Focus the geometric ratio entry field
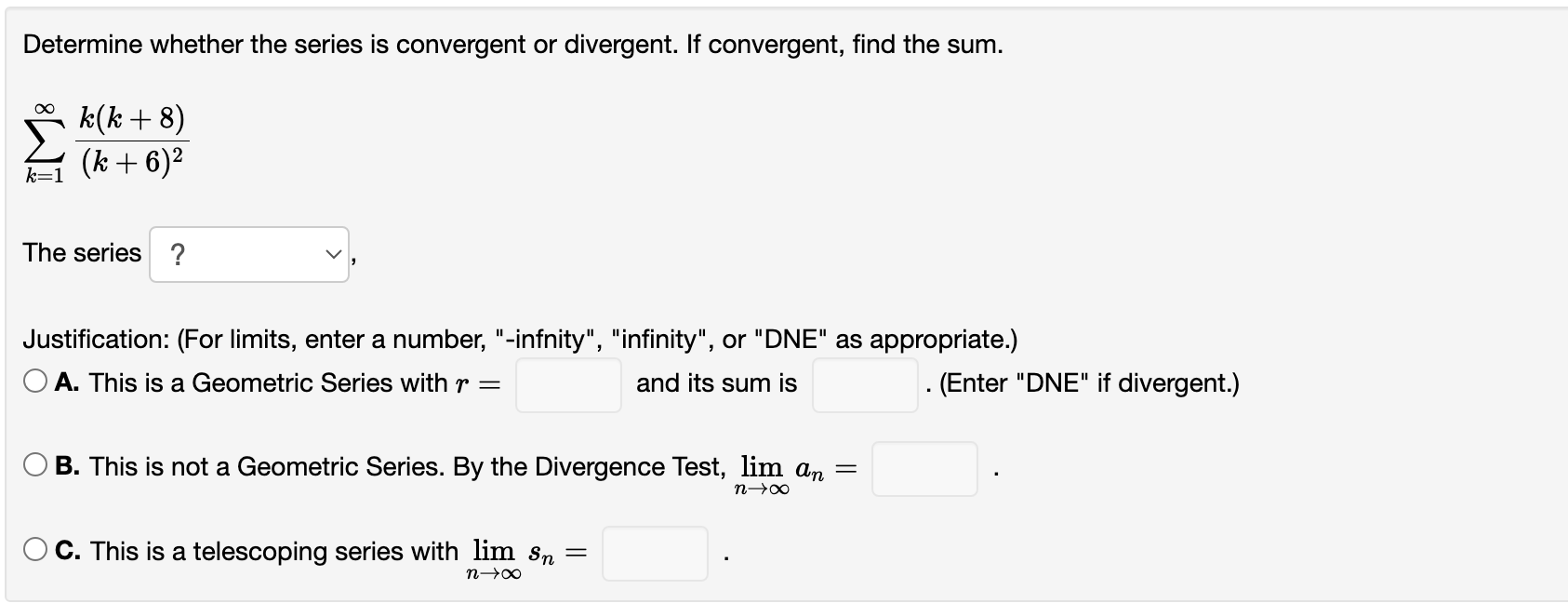 pos(568,384)
